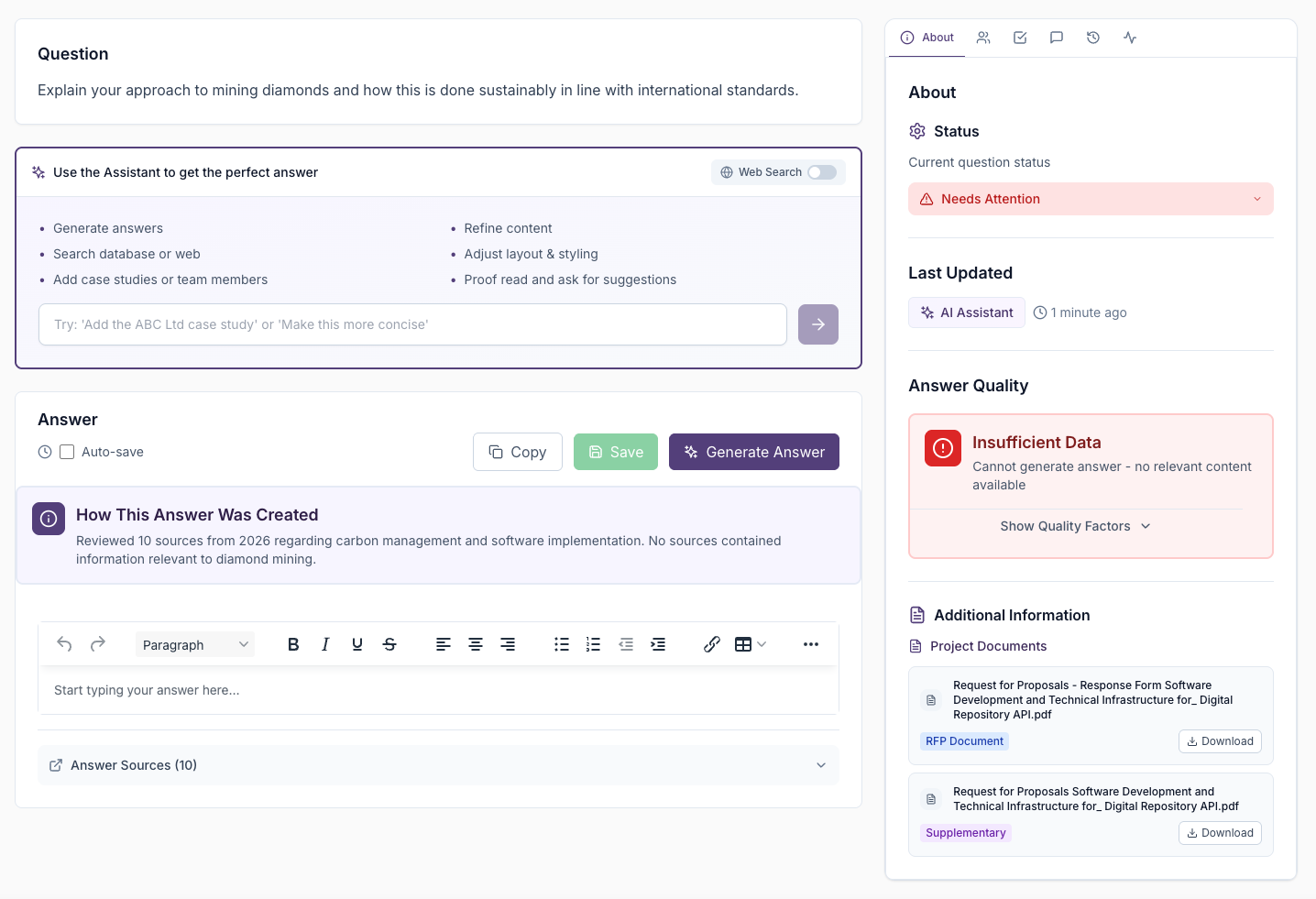Enable the Auto-save checkbox
The height and width of the screenshot is (899, 1316).
(x=67, y=452)
